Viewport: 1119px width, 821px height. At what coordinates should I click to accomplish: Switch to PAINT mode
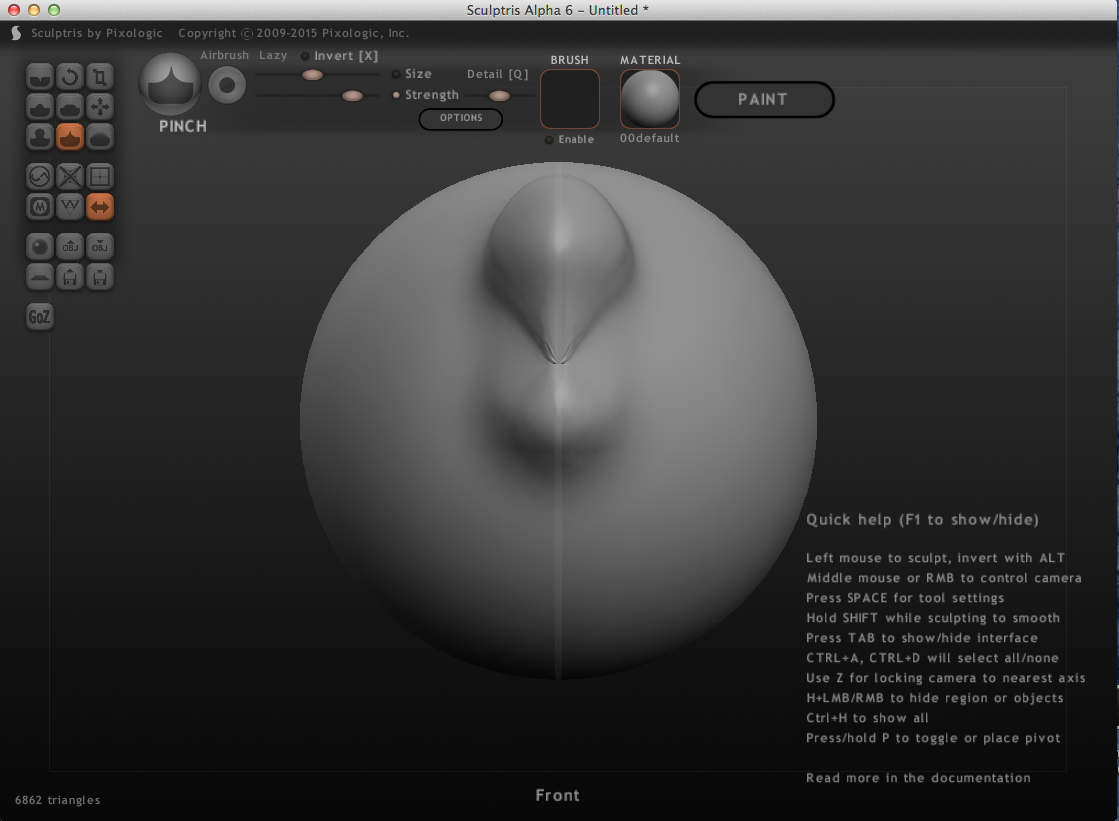click(764, 99)
